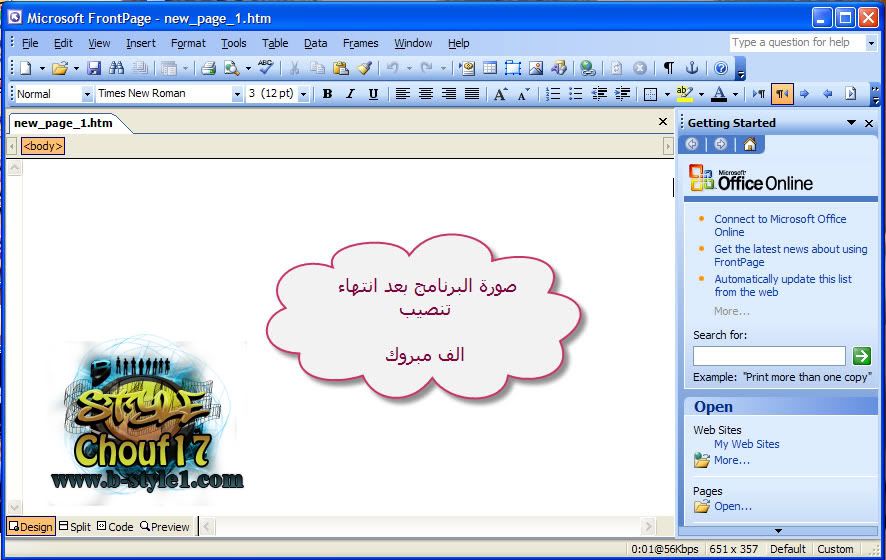The image size is (886, 560).
Task: Create a new page with the New icon
Action: [25, 68]
